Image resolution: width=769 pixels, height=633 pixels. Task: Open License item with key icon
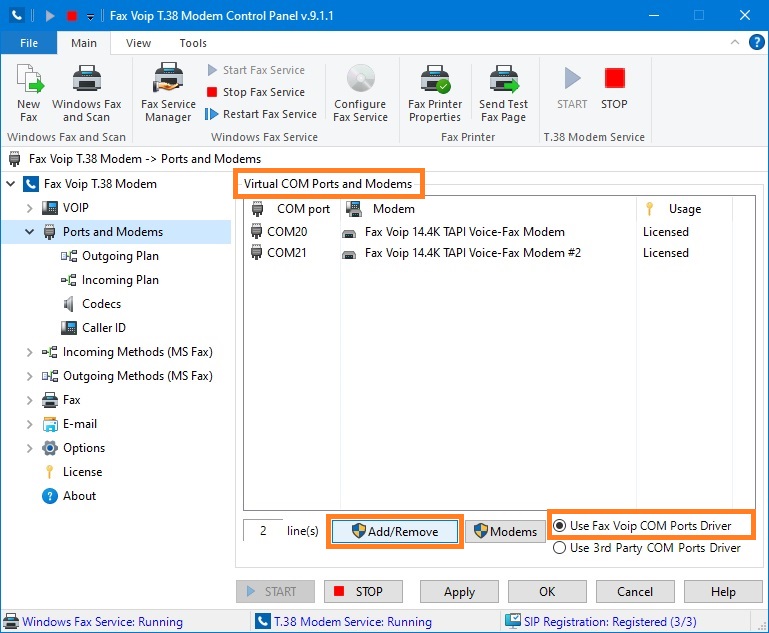(73, 472)
